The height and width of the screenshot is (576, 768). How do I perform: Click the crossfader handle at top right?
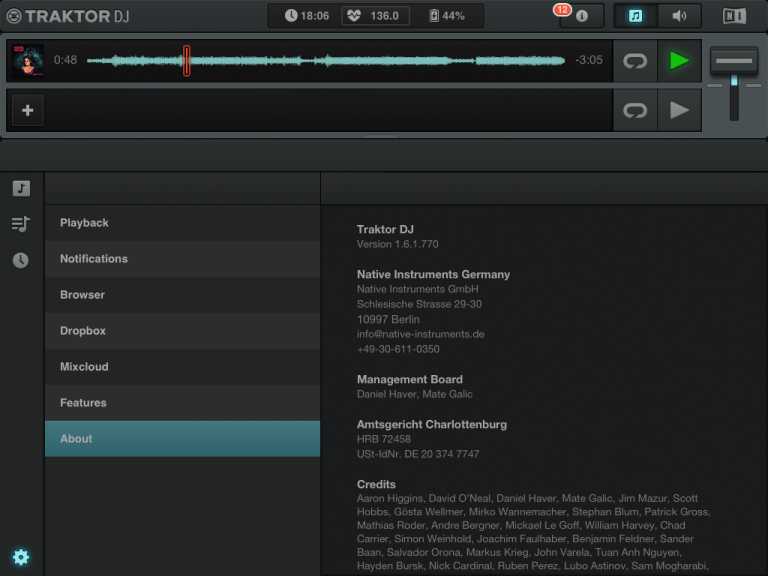point(734,61)
